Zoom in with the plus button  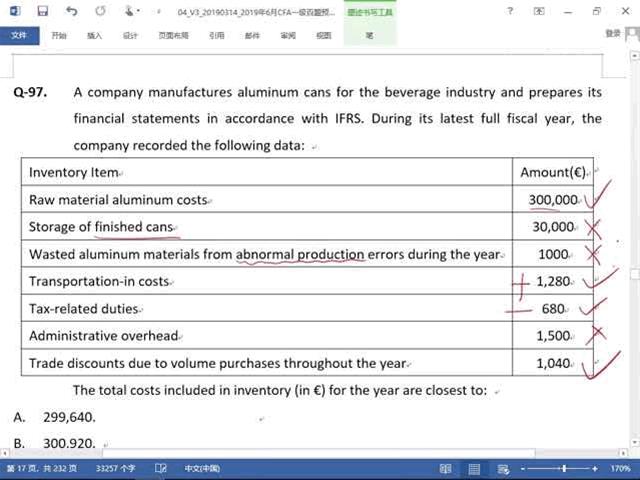pyautogui.click(x=595, y=469)
